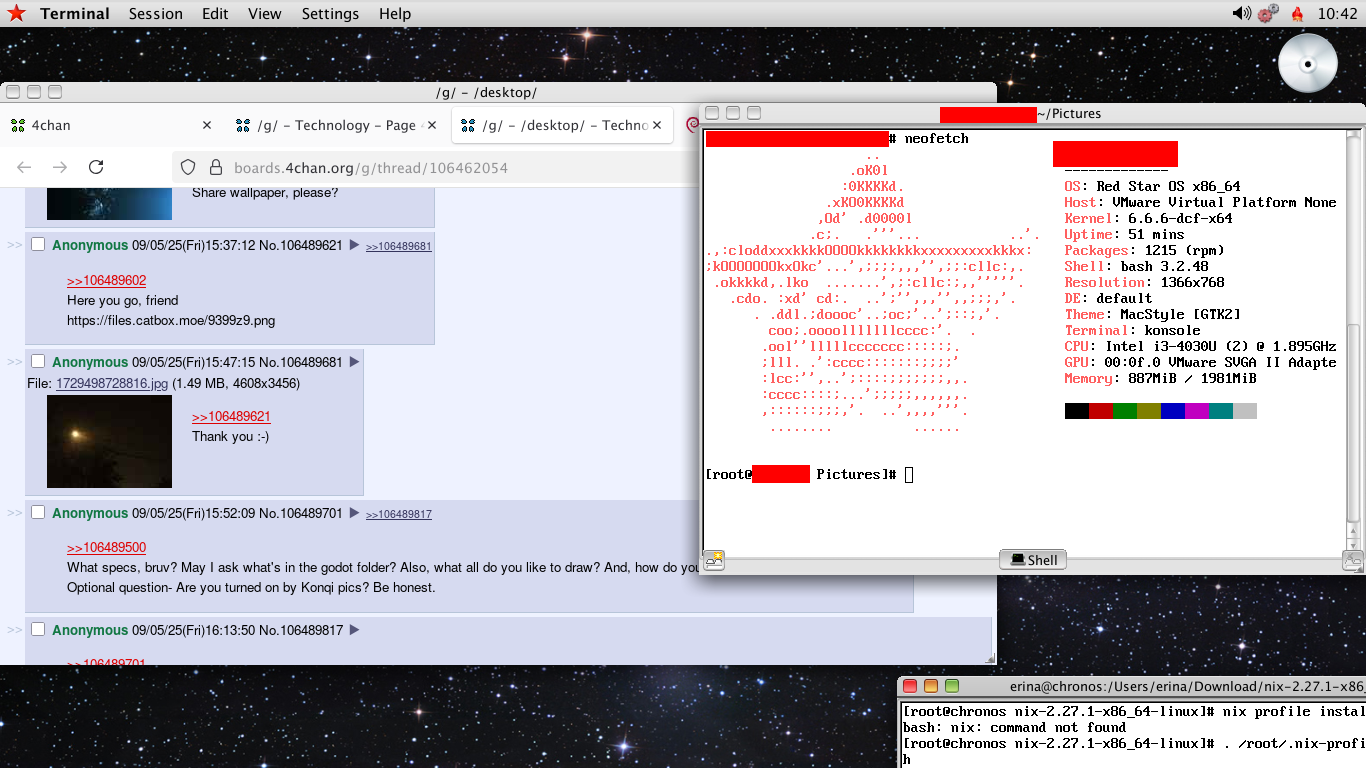This screenshot has height=768, width=1366.
Task: Hide post No.106489701 using its >> marker
Action: coord(15,513)
